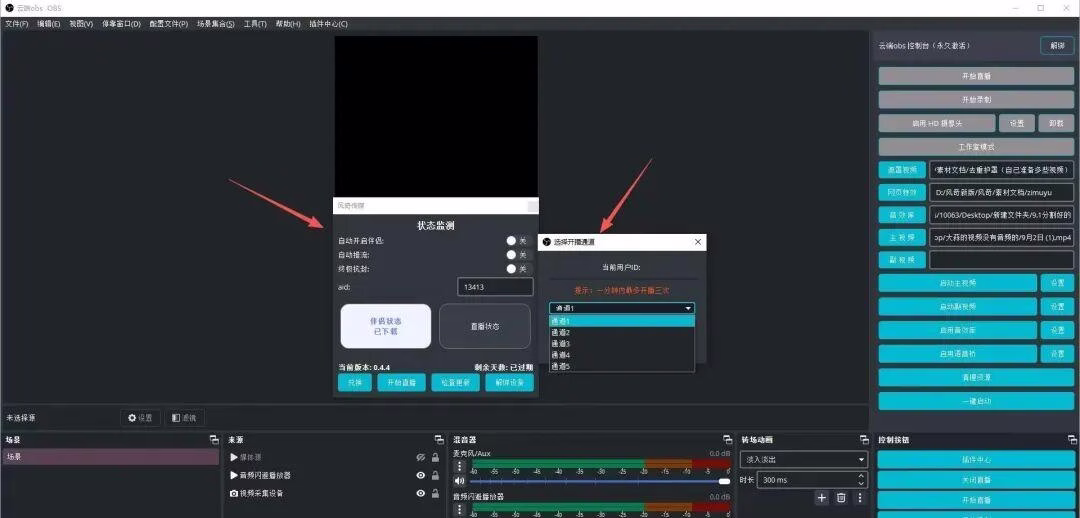Viewport: 1080px width, 518px height.
Task: Pop out the 场景 dock panel
Action: click(214, 439)
